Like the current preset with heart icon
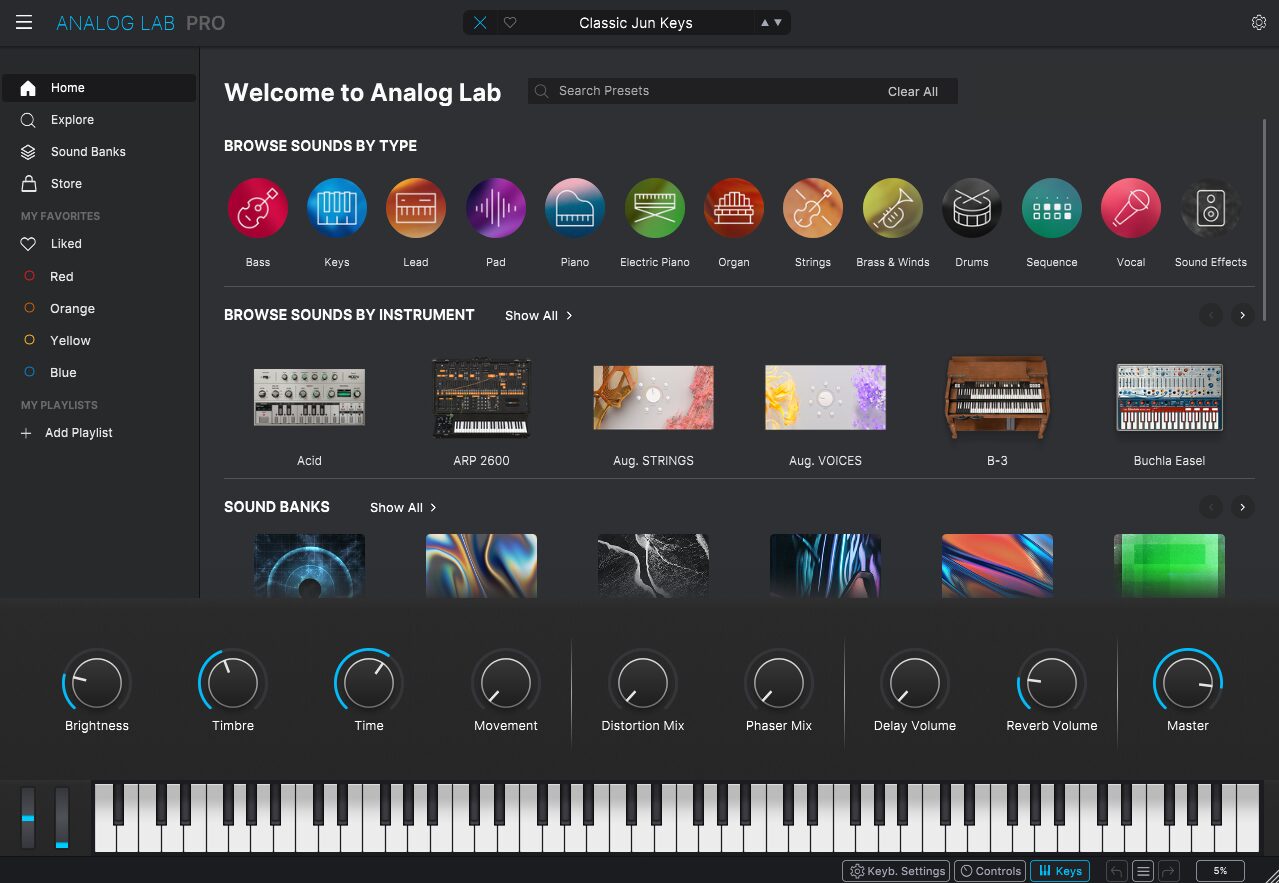Image resolution: width=1279 pixels, height=883 pixels. pos(510,23)
